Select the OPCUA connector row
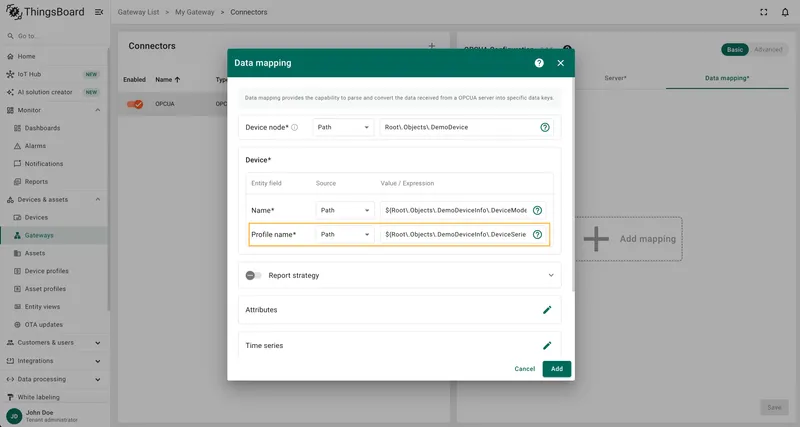Screen dimensions: 800x427 [173, 104]
